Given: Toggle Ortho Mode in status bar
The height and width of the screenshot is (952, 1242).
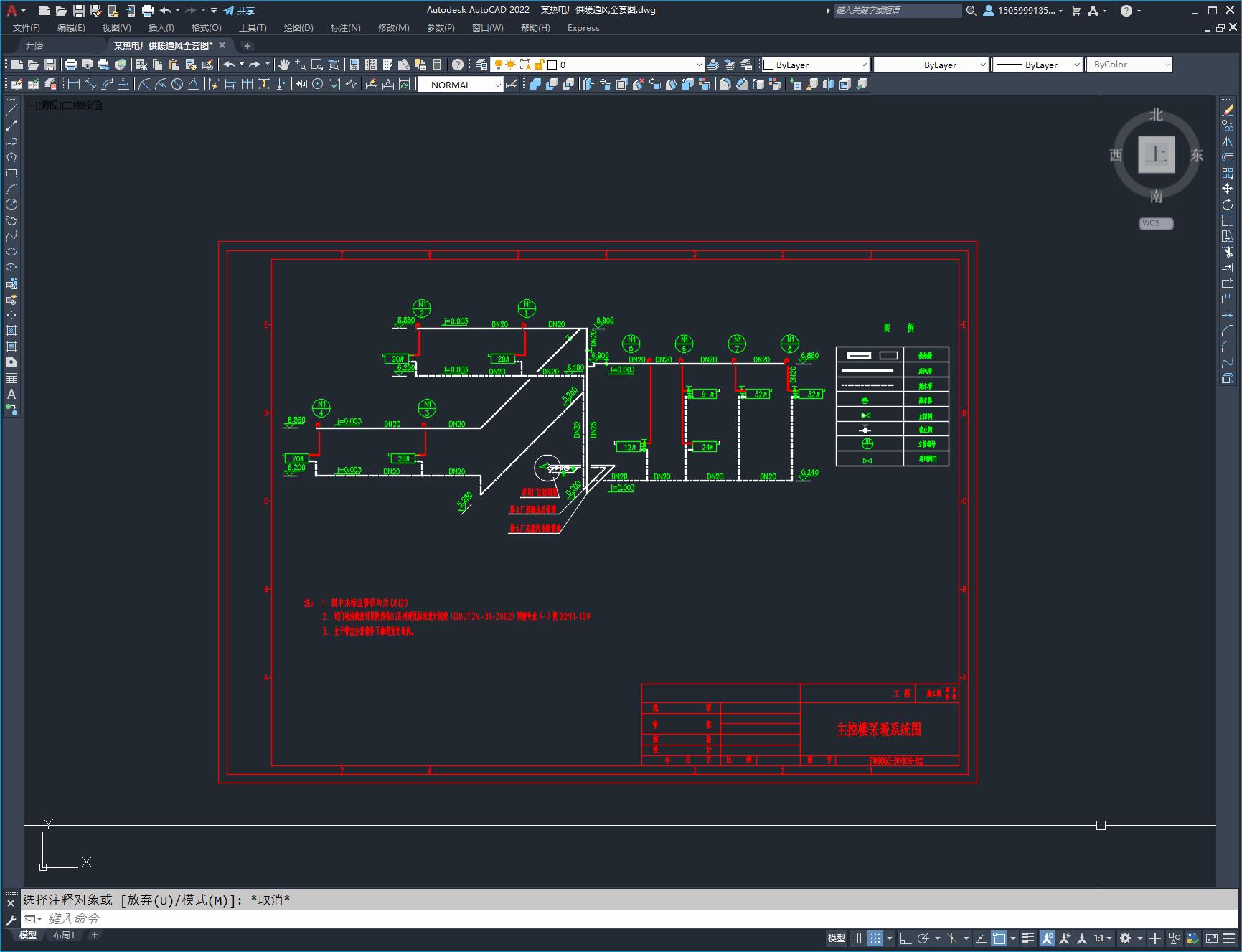Looking at the screenshot, I should tap(905, 938).
